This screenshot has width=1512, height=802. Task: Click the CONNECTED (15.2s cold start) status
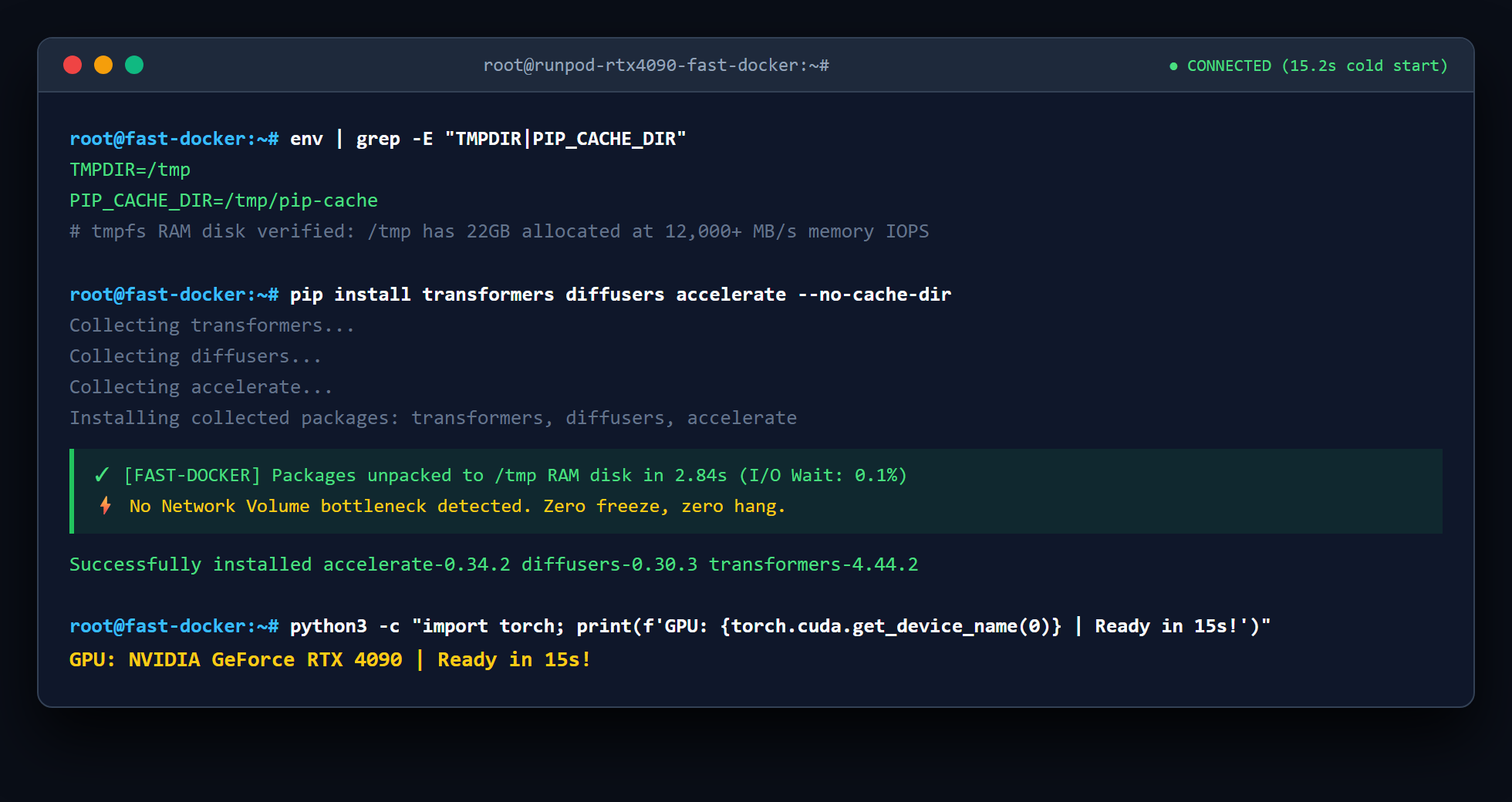click(x=1317, y=66)
